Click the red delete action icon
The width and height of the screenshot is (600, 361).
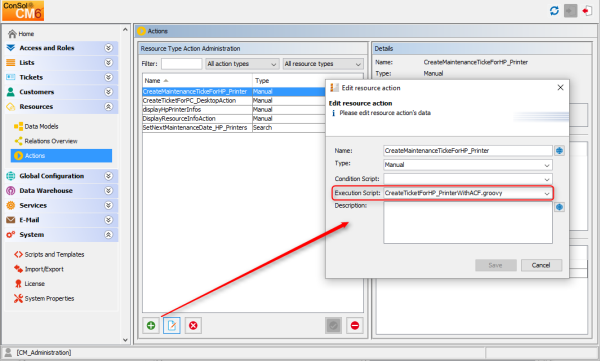coord(193,325)
